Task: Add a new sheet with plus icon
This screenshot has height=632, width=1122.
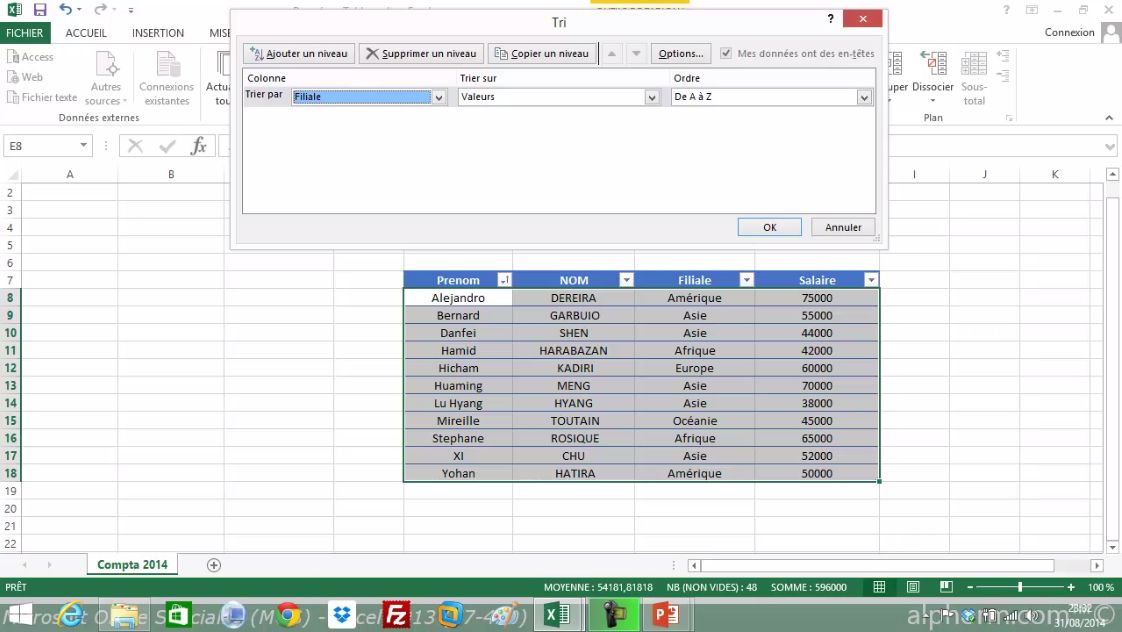Action: 213,565
